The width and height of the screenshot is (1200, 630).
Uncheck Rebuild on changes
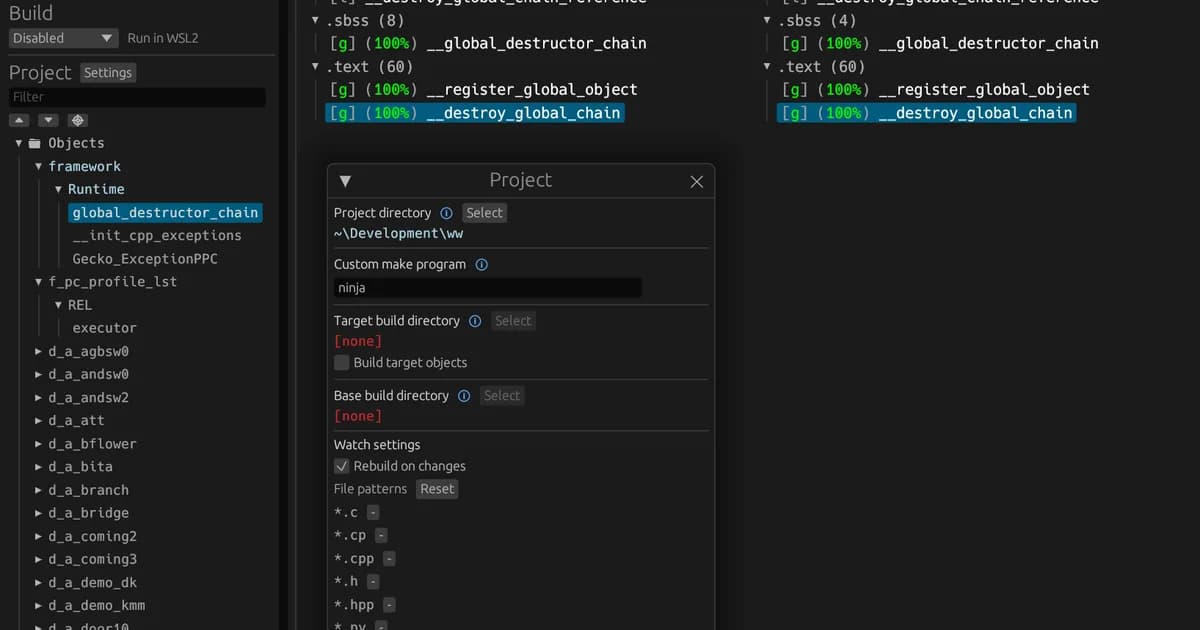tap(342, 466)
